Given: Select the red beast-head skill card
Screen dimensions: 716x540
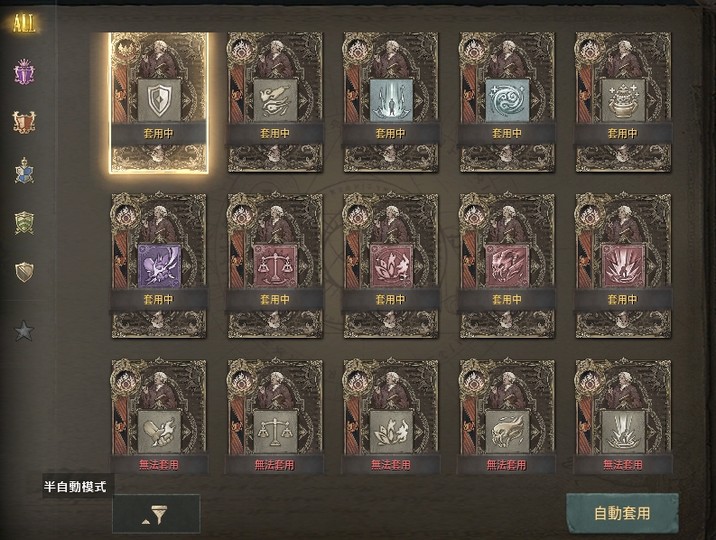Looking at the screenshot, I should pyautogui.click(x=507, y=266).
